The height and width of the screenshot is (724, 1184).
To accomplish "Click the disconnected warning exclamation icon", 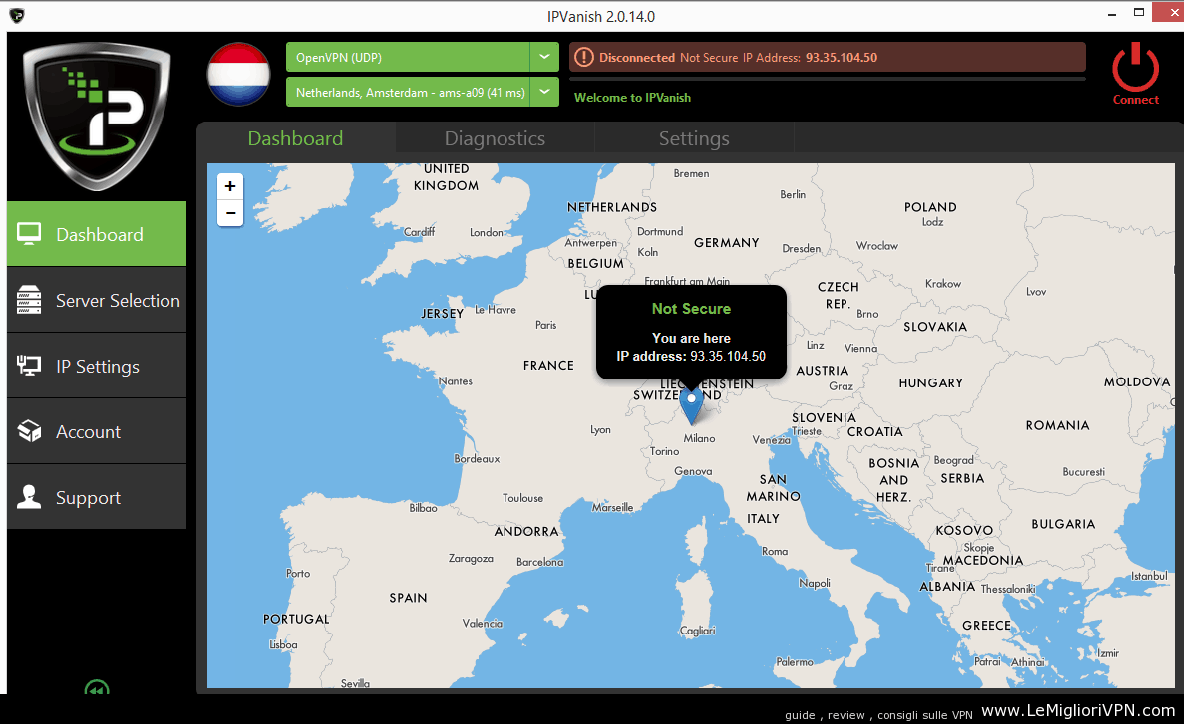I will 584,58.
